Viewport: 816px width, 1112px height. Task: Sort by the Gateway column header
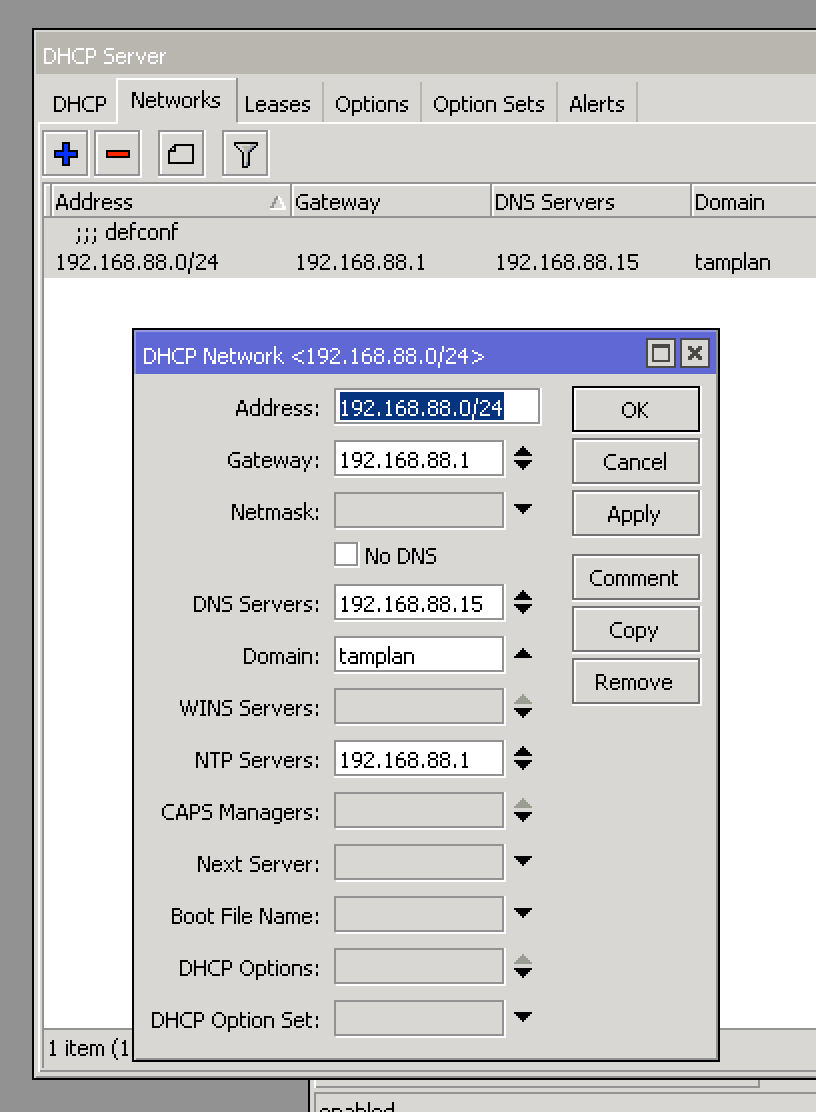tap(391, 201)
